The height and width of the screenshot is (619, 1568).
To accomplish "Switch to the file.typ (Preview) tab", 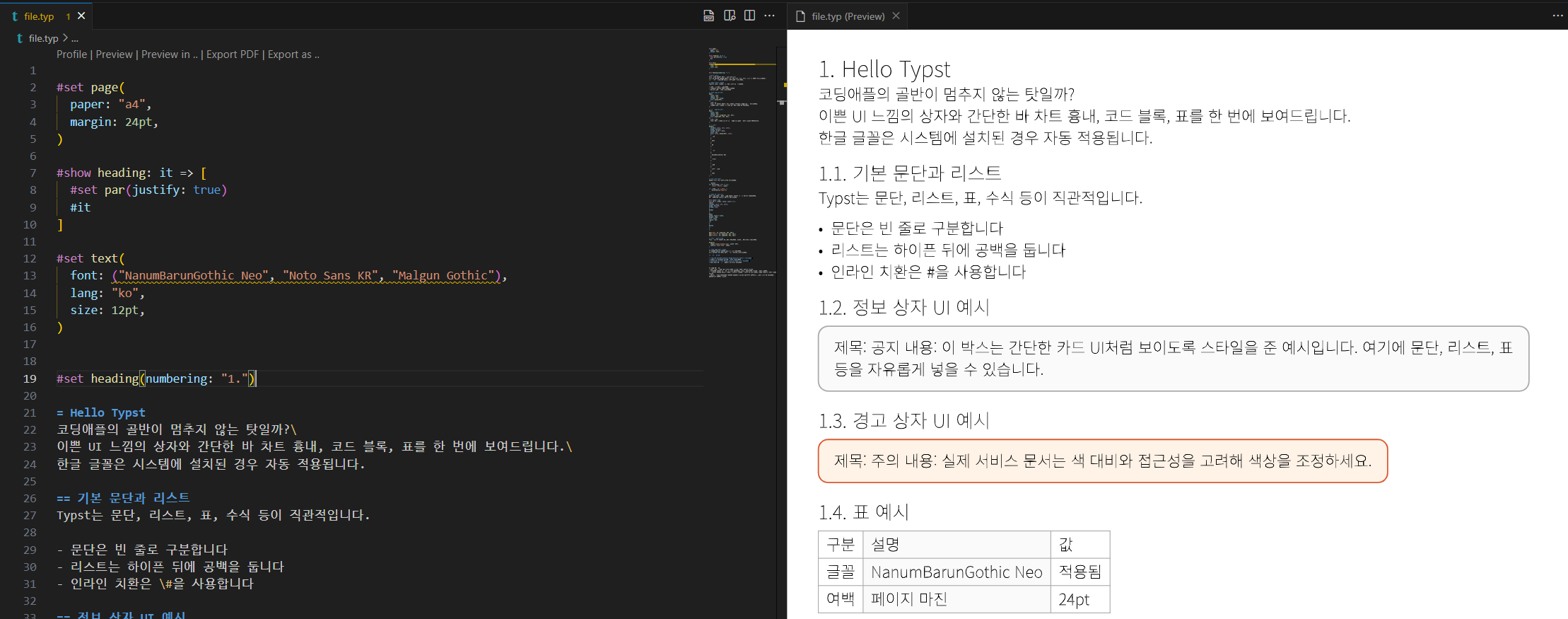I will pos(848,16).
